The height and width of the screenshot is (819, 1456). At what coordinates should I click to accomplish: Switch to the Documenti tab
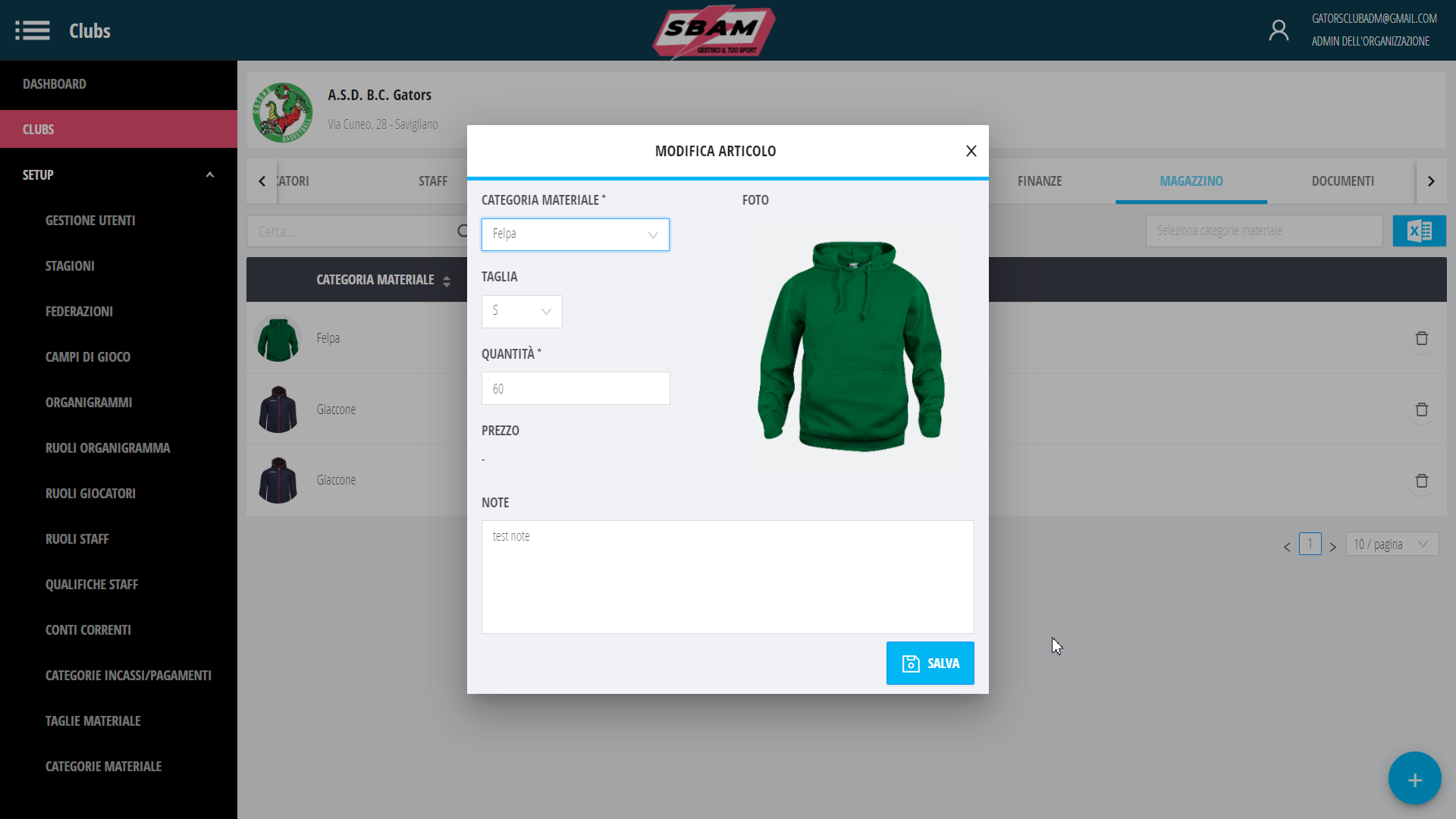[x=1342, y=181]
